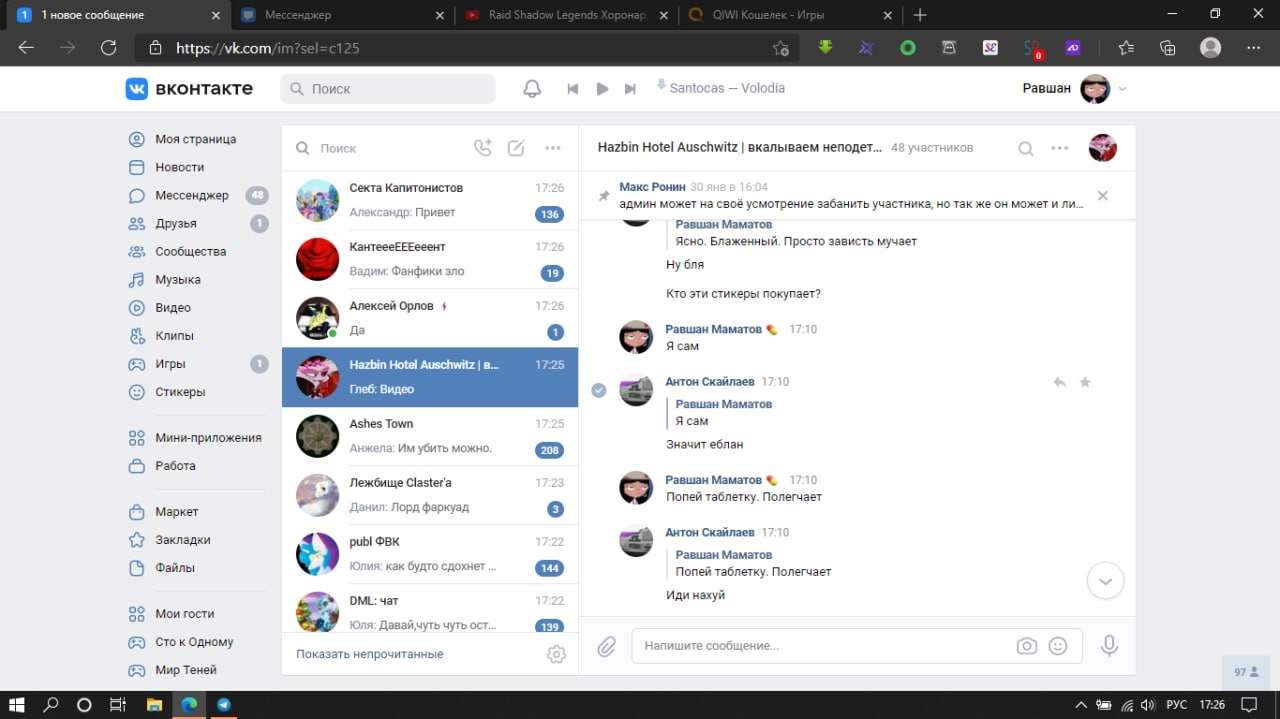The width and height of the screenshot is (1280, 719).
Task: Attach a file with paperclip icon
Action: [607, 647]
